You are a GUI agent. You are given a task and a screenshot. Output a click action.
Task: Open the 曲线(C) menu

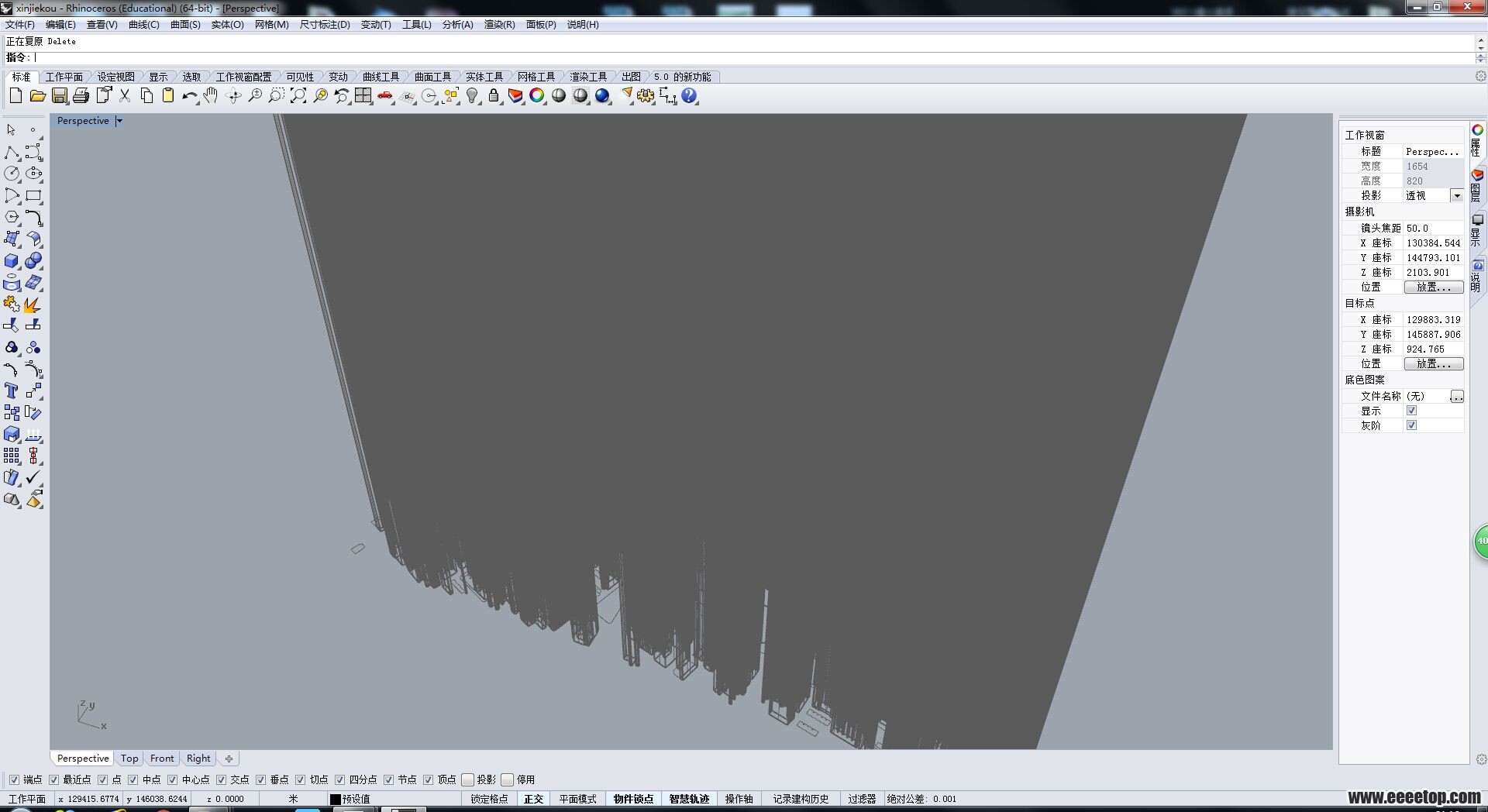tap(143, 24)
